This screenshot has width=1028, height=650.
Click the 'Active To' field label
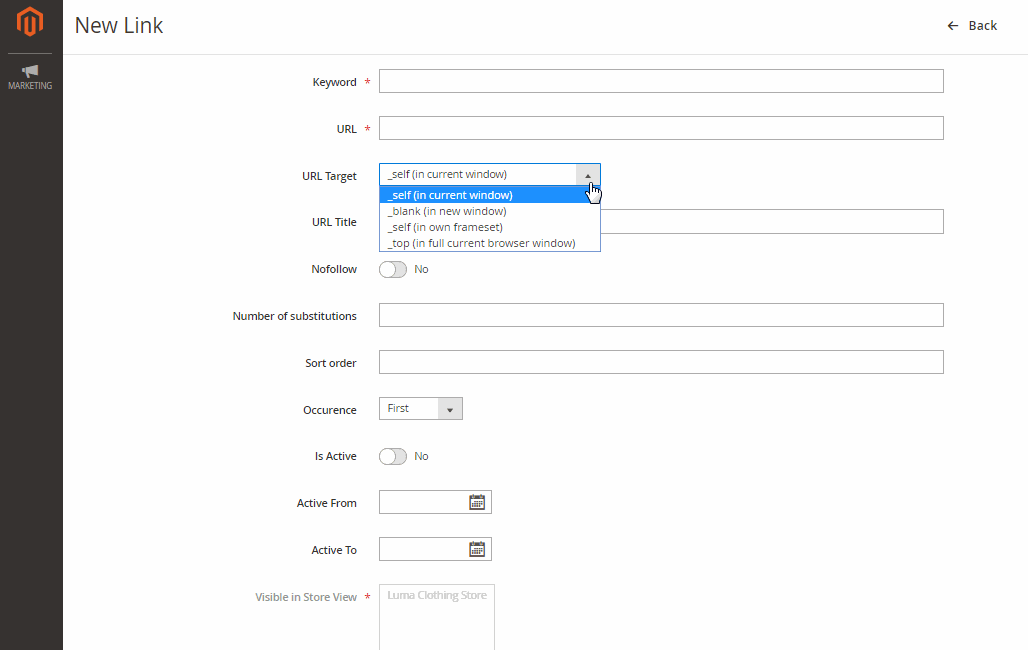(334, 550)
